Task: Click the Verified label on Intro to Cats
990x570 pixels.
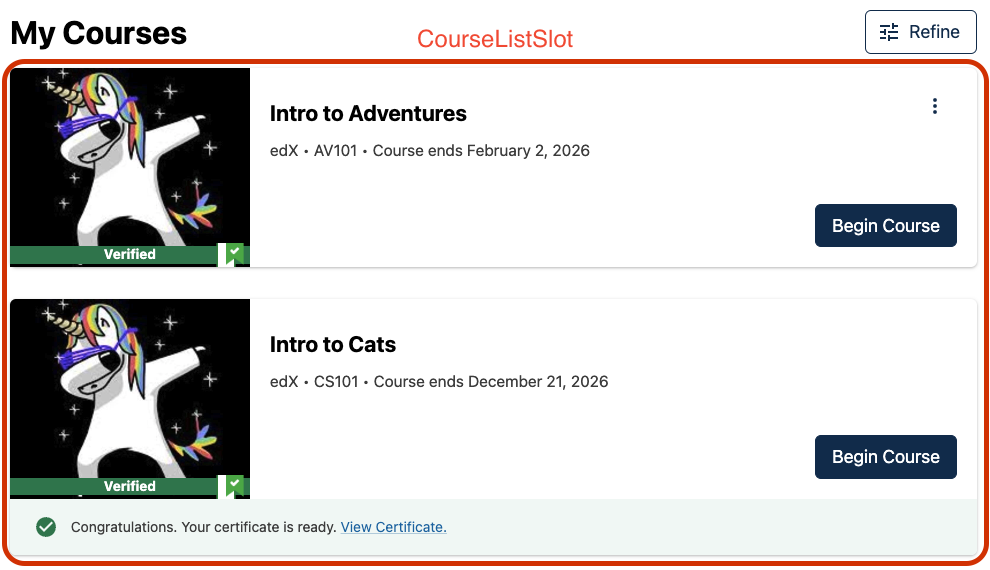Action: pyautogui.click(x=130, y=487)
